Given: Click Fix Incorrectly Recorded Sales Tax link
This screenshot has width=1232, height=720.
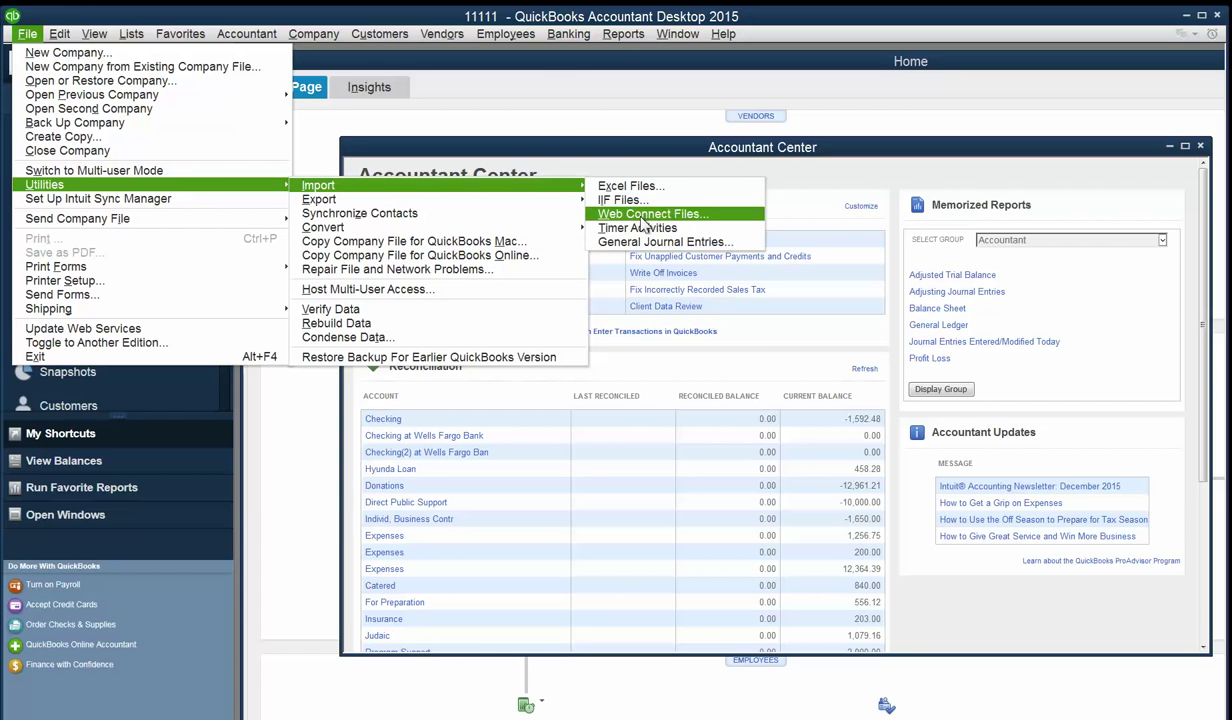Looking at the screenshot, I should pyautogui.click(x=697, y=290).
